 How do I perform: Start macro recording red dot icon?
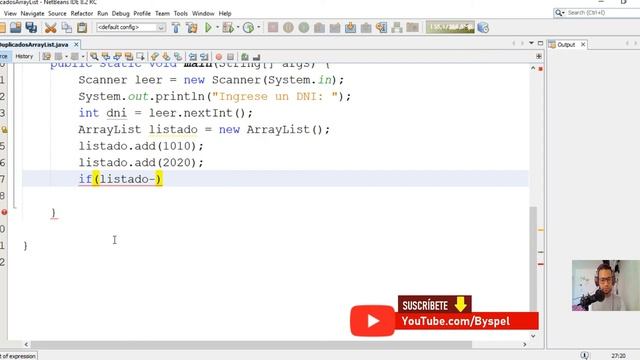219,57
